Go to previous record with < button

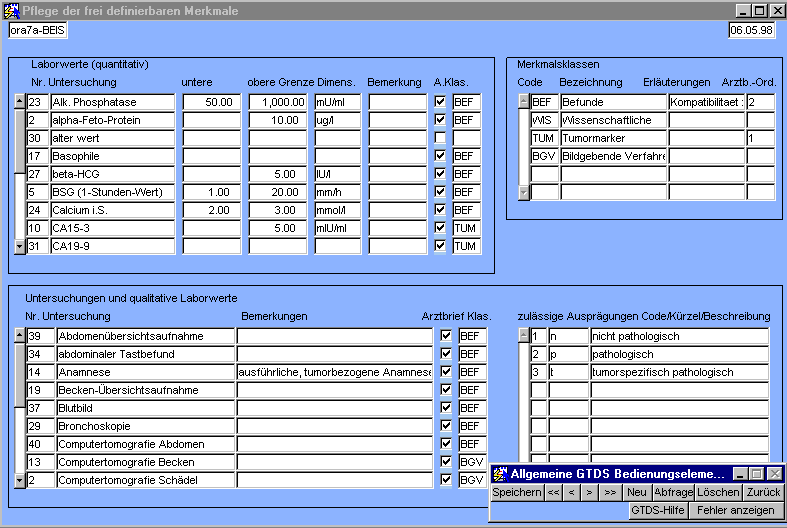[x=571, y=492]
